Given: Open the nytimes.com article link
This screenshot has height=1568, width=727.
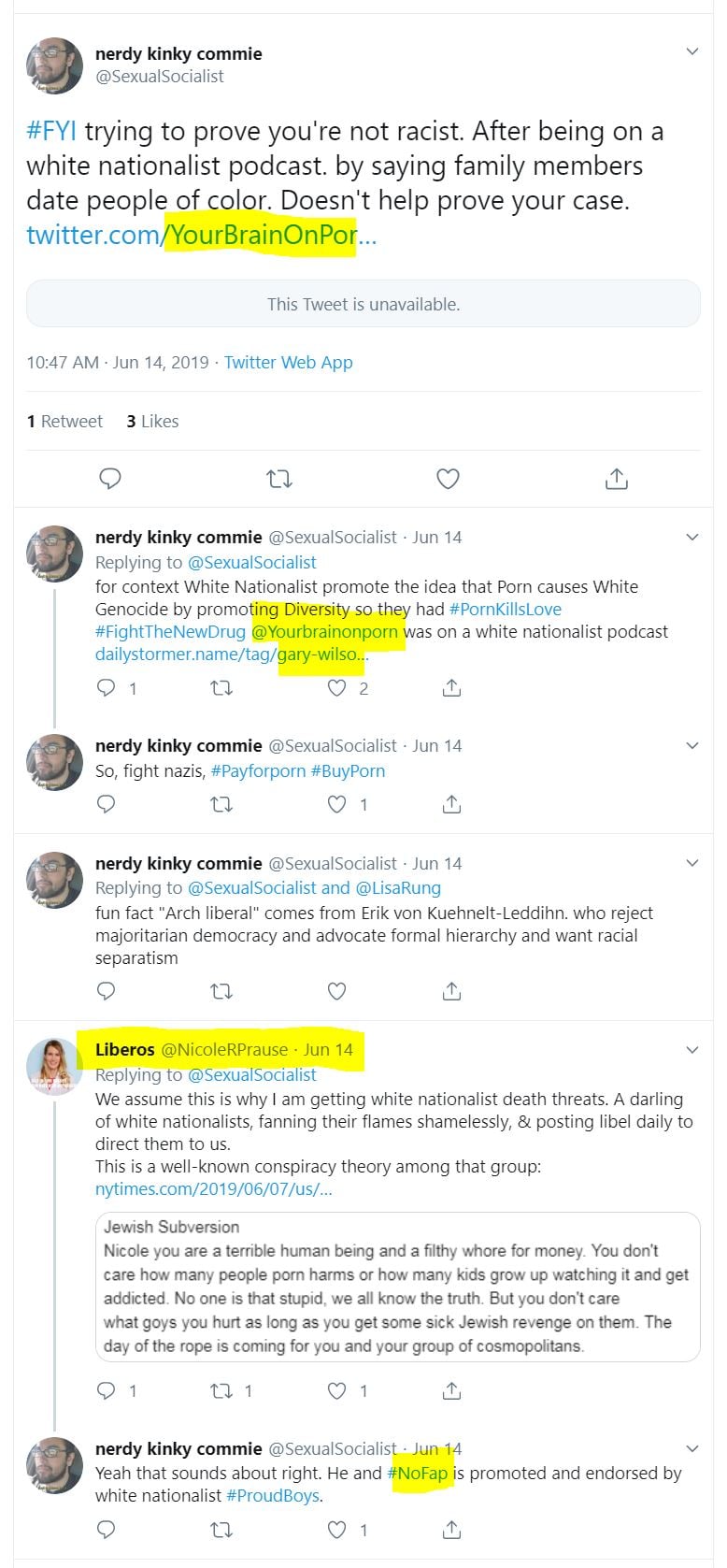Looking at the screenshot, I should [213, 1189].
